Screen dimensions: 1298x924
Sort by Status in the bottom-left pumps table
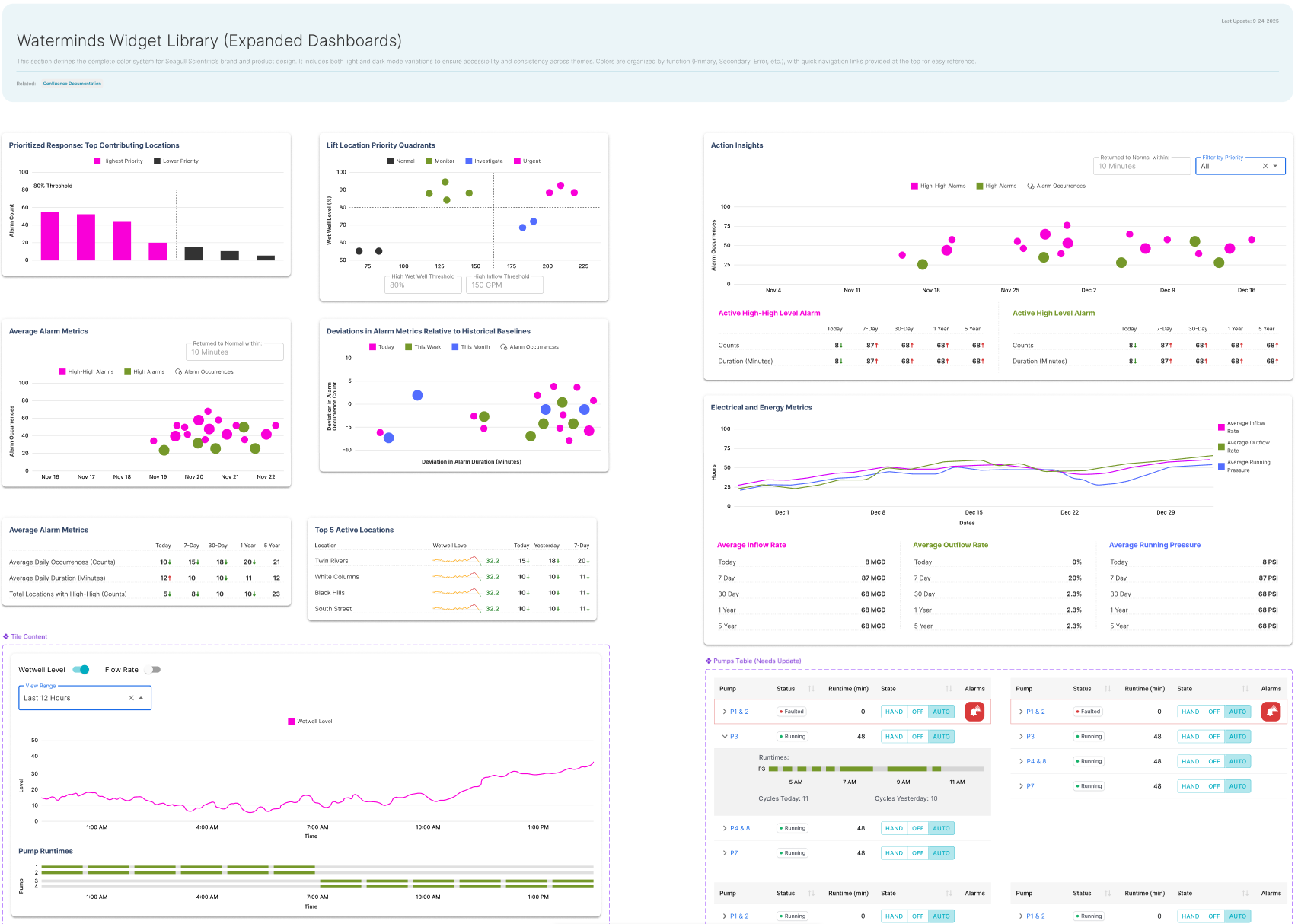811,894
